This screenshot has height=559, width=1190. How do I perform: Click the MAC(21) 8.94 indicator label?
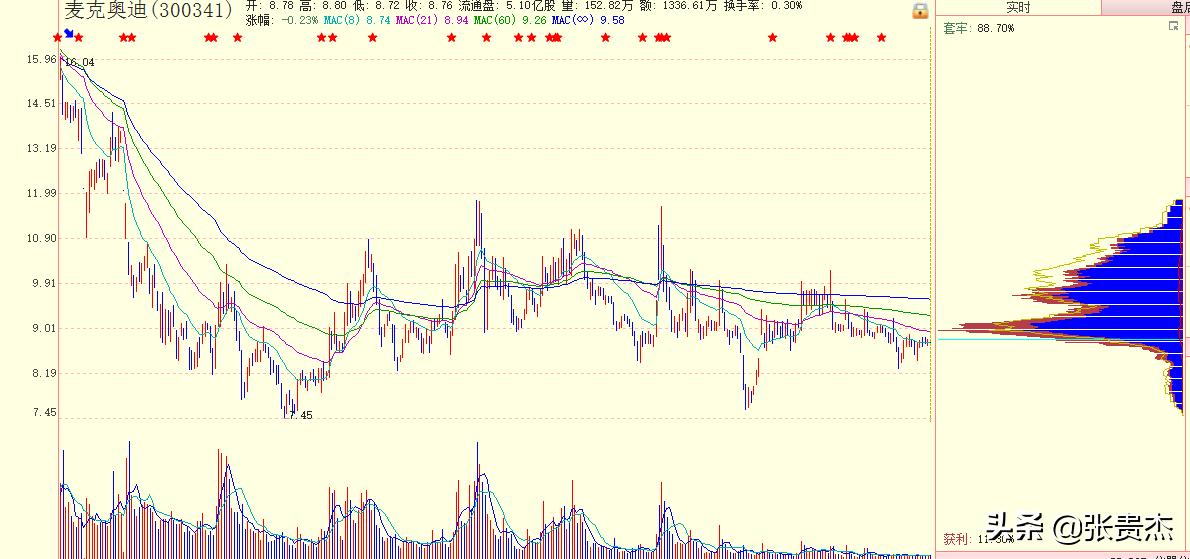point(432,20)
